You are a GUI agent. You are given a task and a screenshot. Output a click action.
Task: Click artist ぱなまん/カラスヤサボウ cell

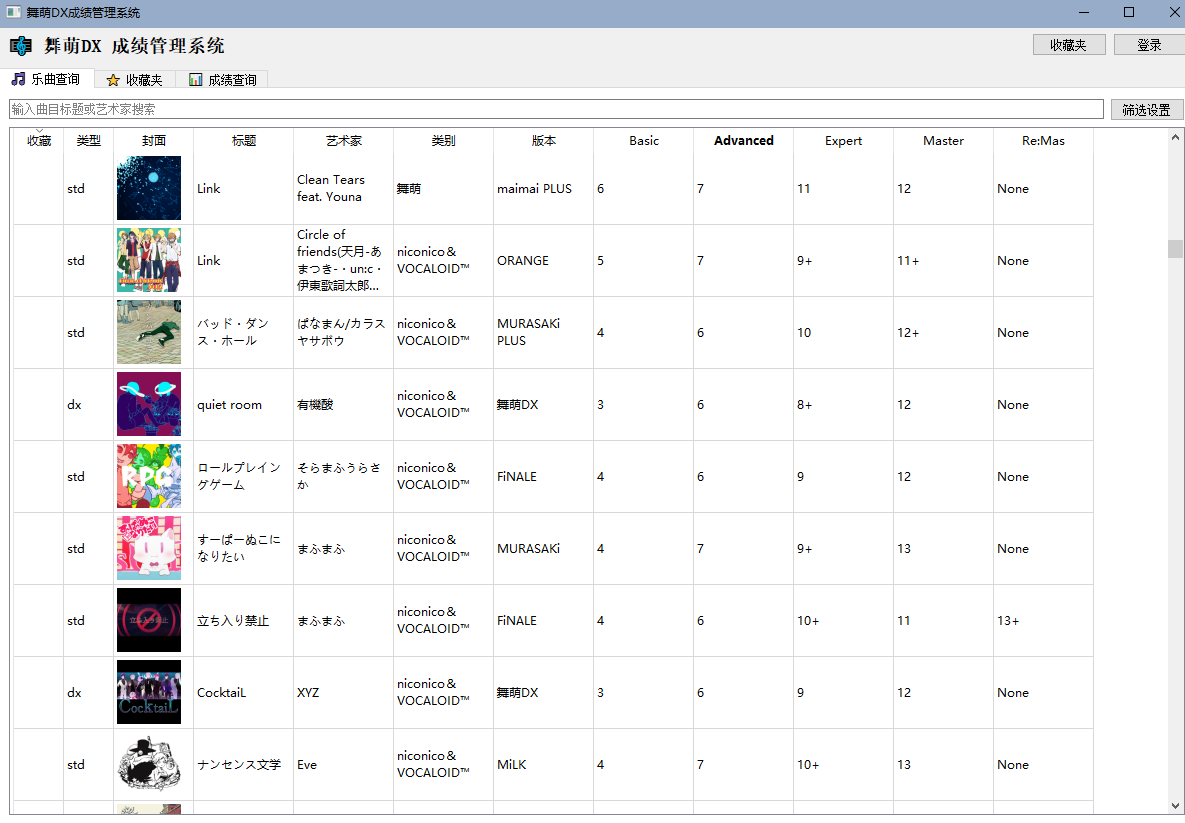(343, 332)
